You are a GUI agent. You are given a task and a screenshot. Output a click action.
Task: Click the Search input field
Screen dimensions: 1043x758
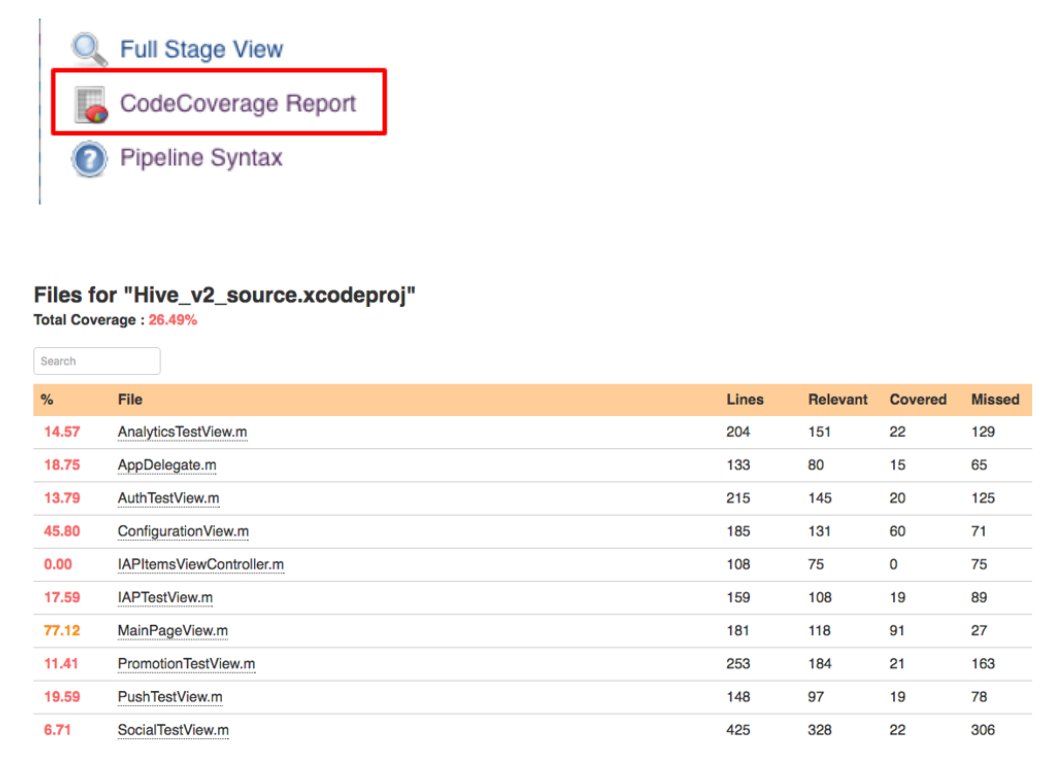pos(97,361)
